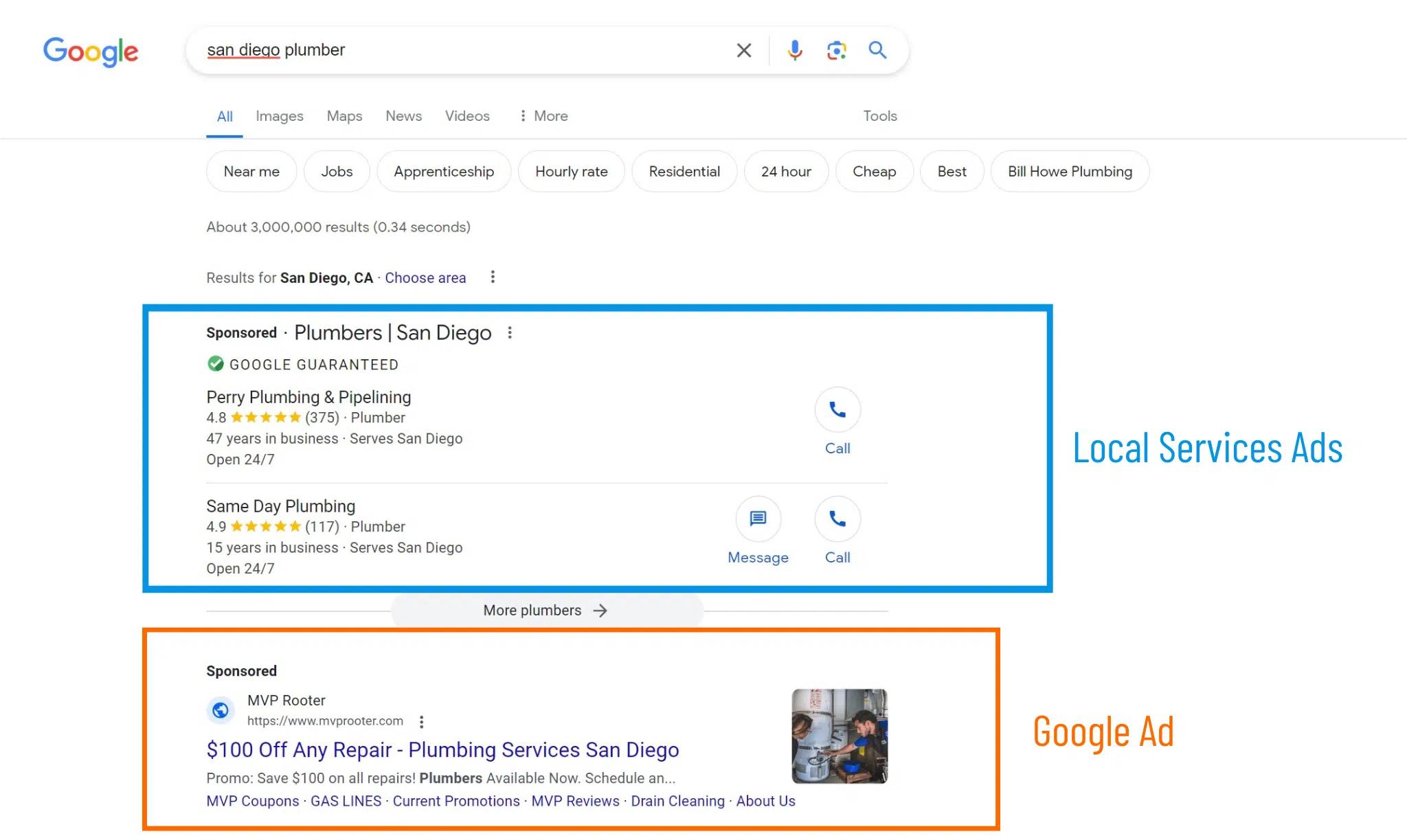
Task: Enable the Near me filter
Action: pyautogui.click(x=251, y=171)
